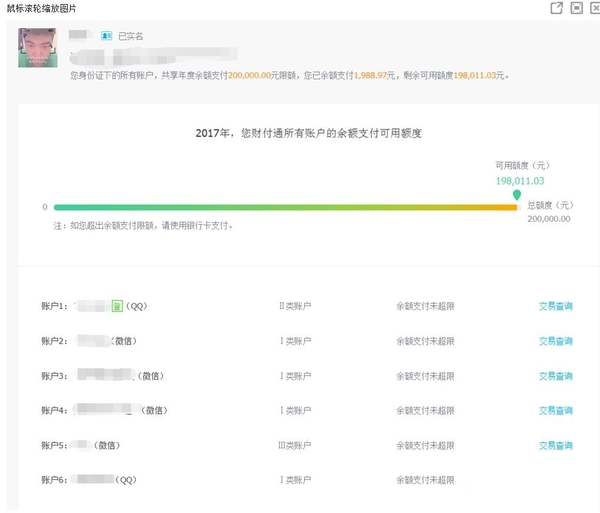Click orange 1,988.97 paid amount text
Viewport: 600px width, 513px height.
click(x=370, y=75)
